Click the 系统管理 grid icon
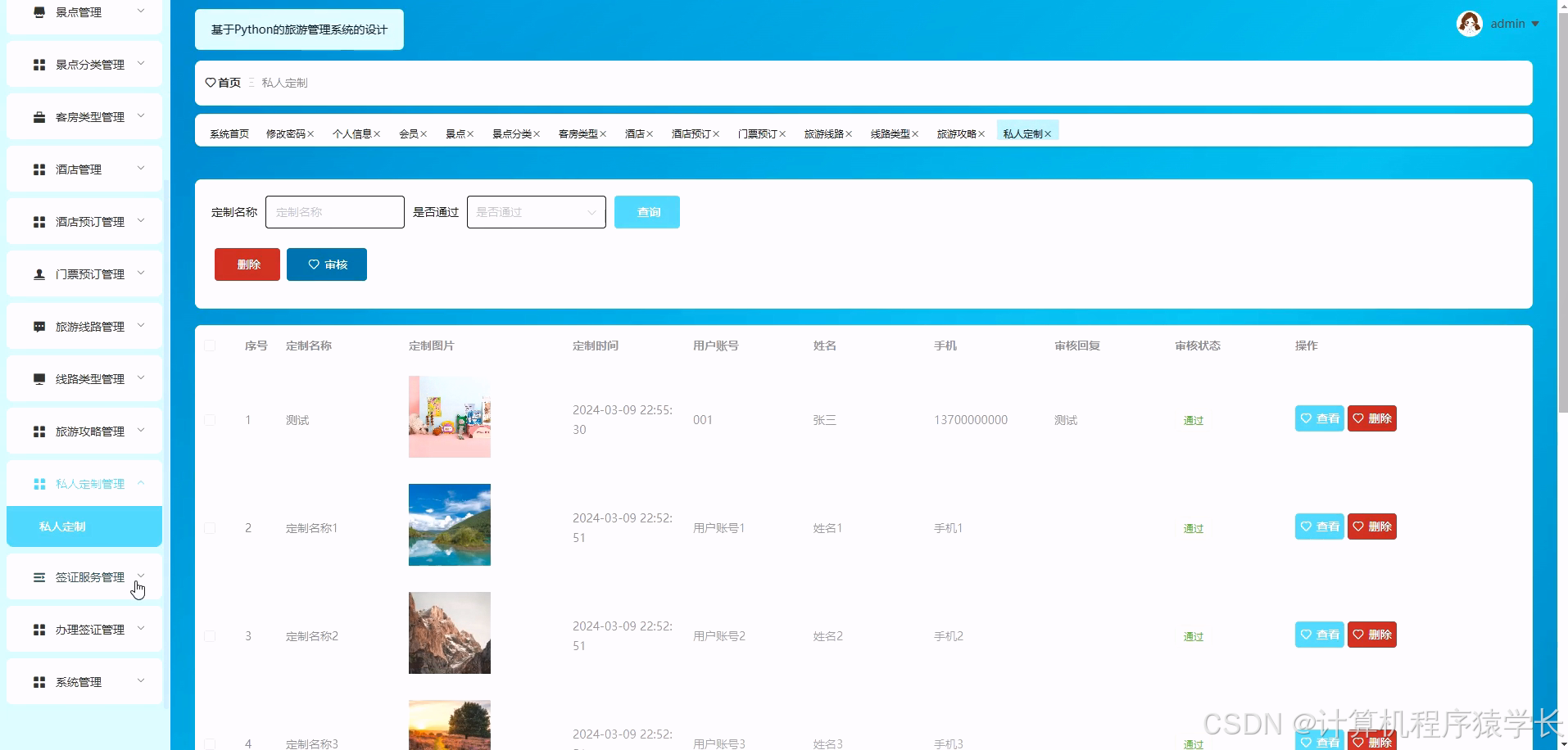1568x750 pixels. (x=39, y=682)
